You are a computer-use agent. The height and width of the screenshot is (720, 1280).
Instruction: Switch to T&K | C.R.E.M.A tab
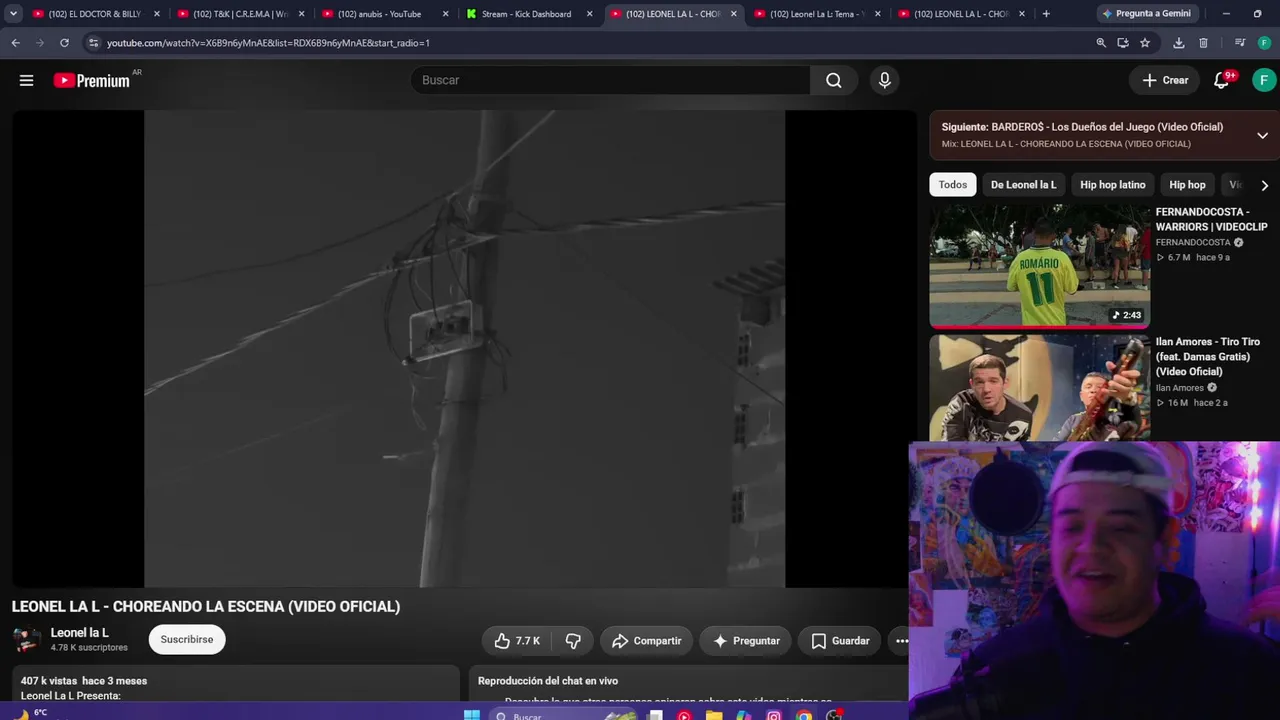240,14
